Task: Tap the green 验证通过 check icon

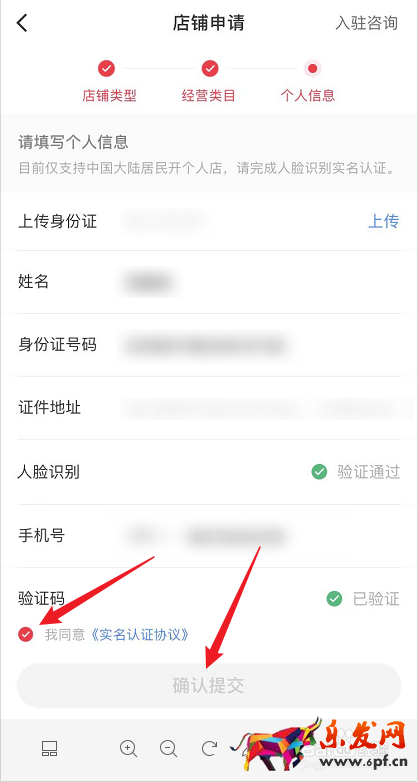Action: click(319, 471)
